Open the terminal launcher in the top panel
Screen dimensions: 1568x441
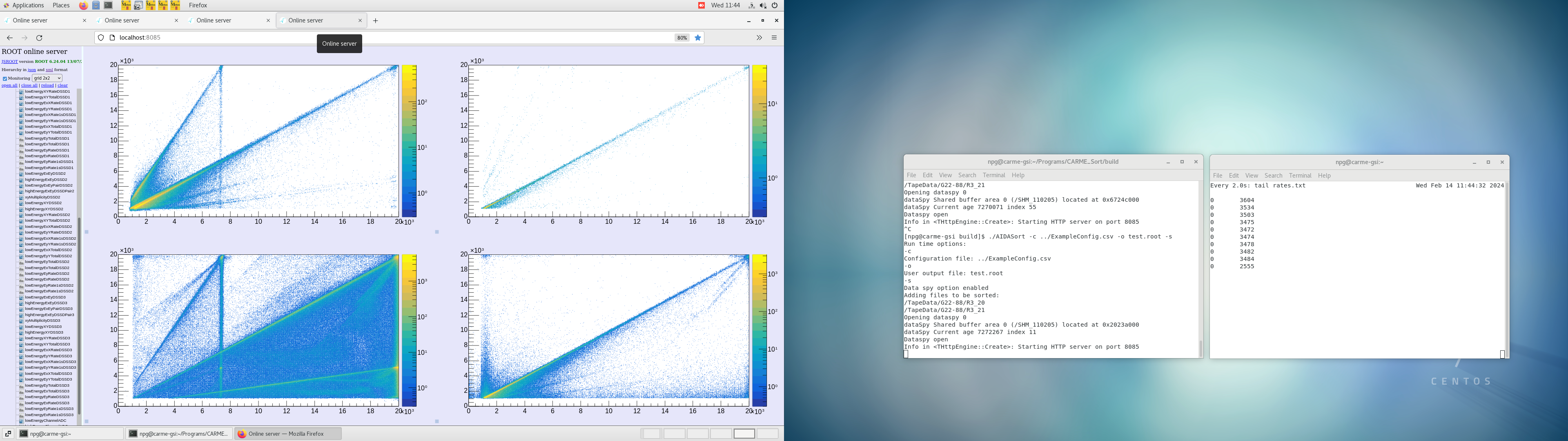click(108, 5)
